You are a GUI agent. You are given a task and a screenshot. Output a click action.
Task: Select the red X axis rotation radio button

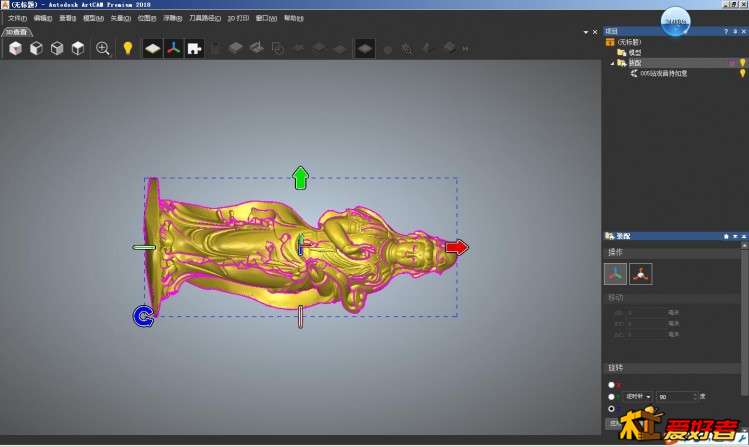pos(611,385)
